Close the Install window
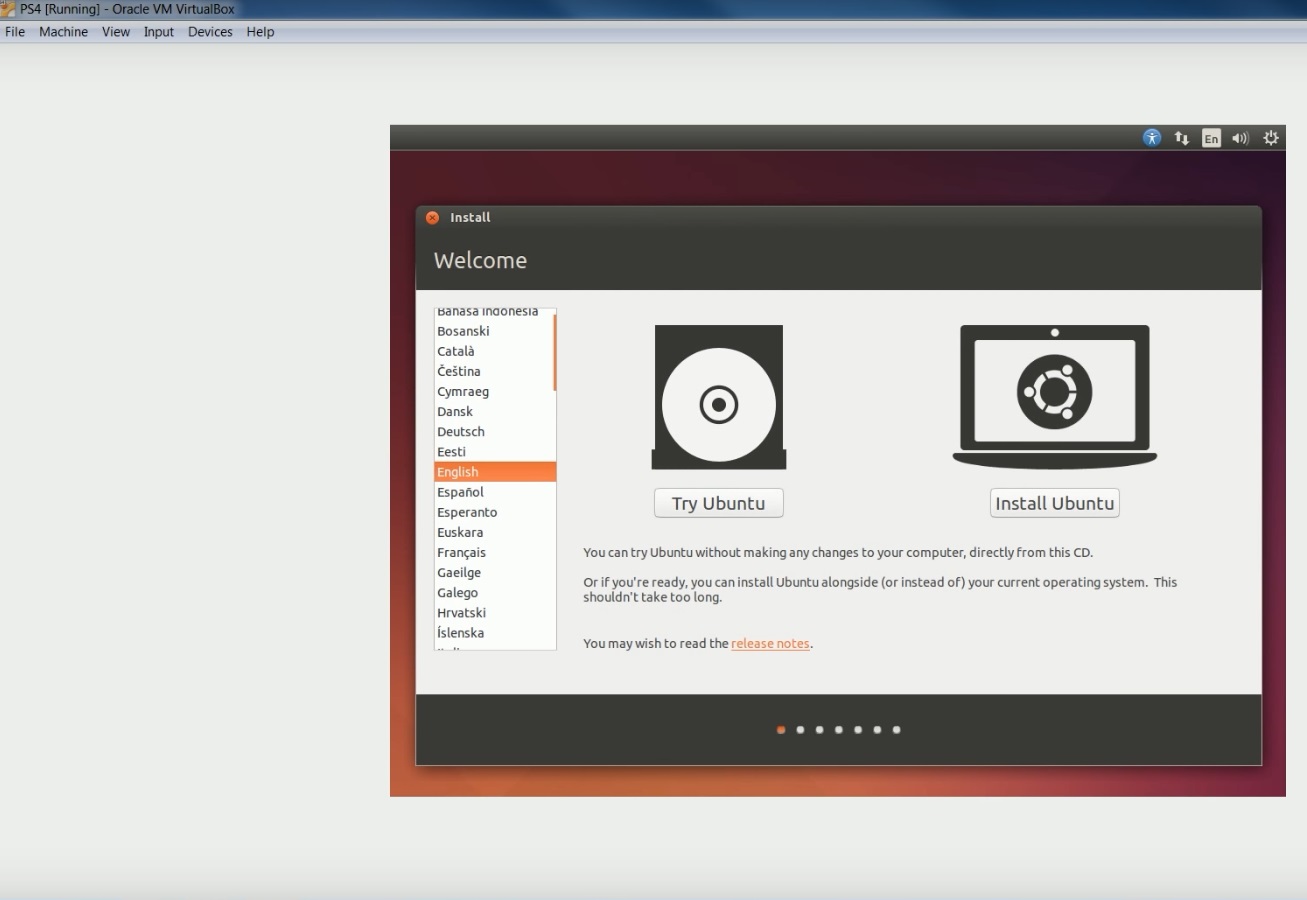1307x900 pixels. (x=432, y=217)
